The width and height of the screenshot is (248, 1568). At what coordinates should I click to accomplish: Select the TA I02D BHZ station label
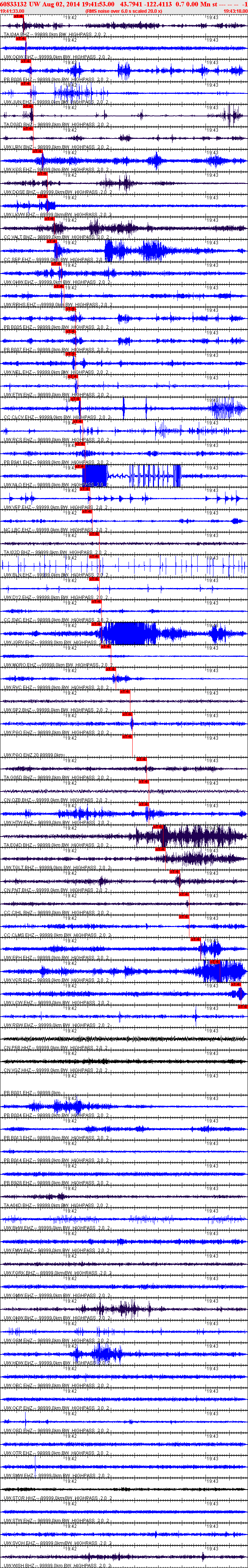tap(57, 553)
